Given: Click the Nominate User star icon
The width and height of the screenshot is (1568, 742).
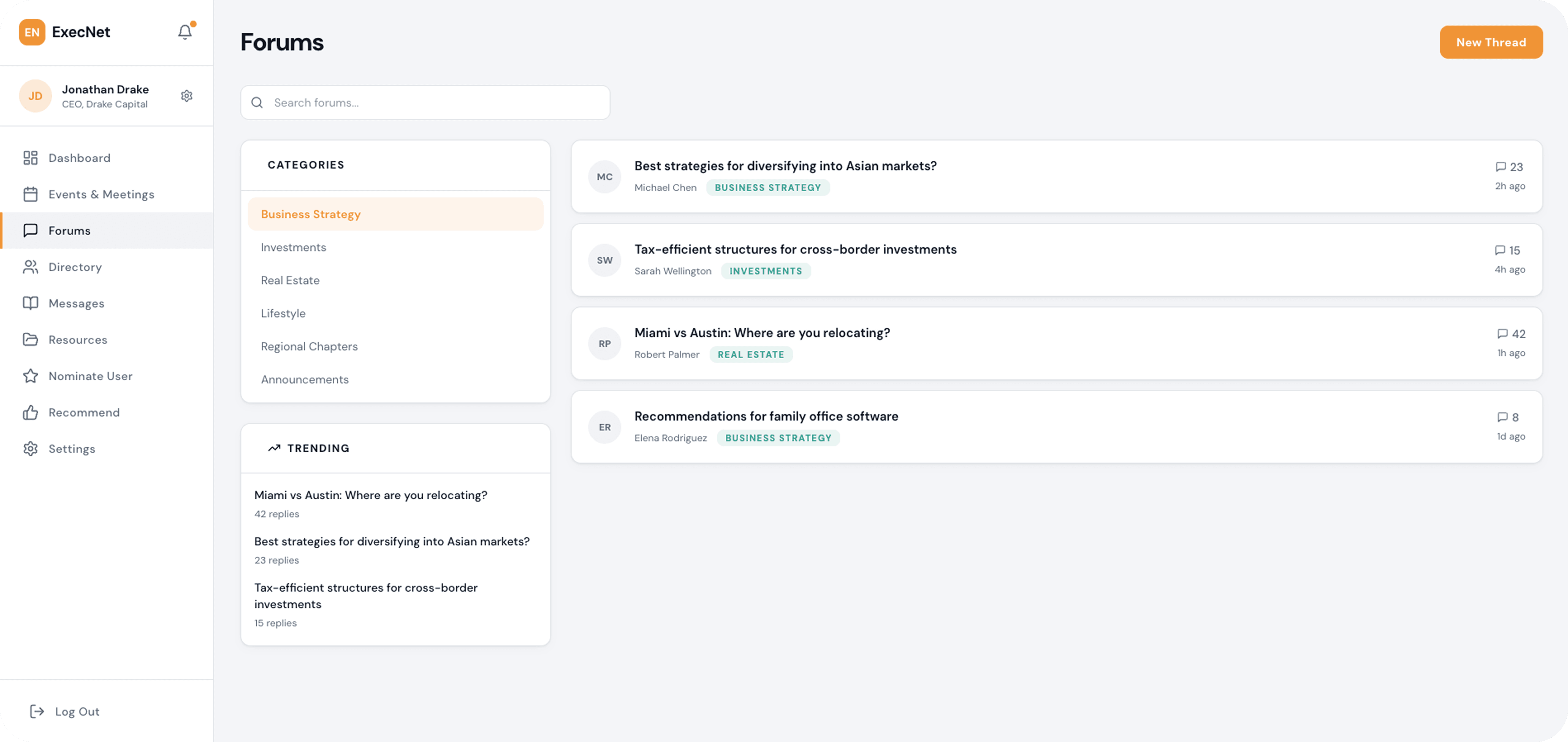Looking at the screenshot, I should click(31, 376).
